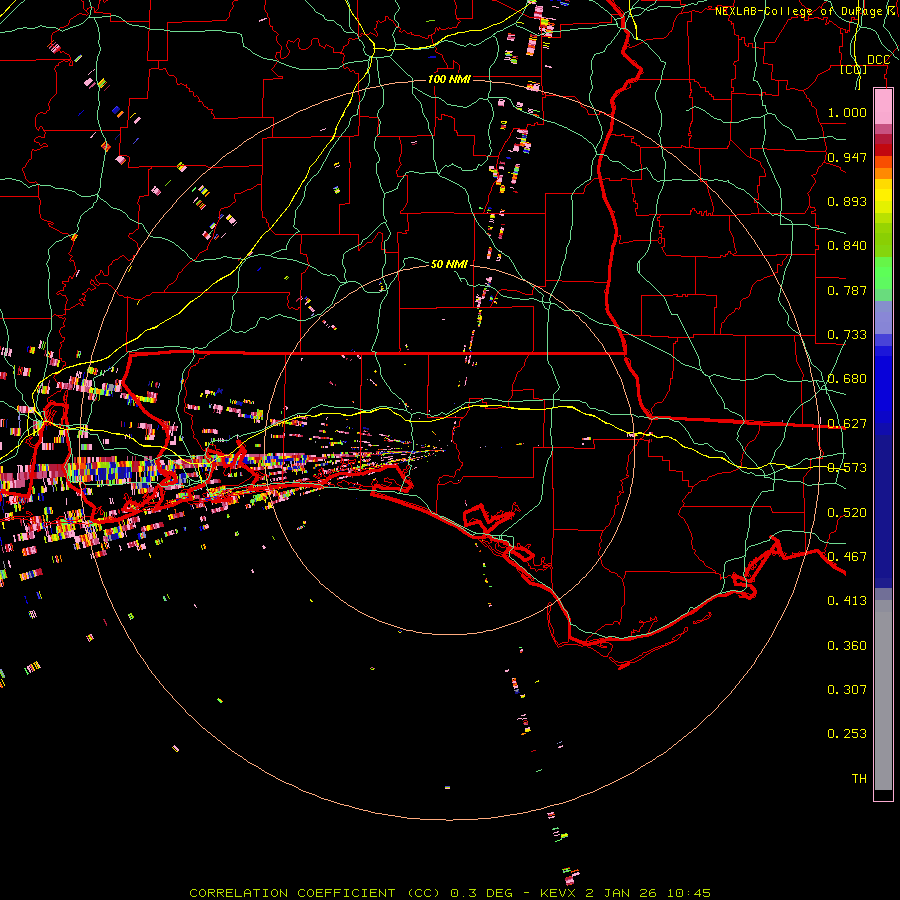Click the 50 NMI range ring label
Screen dimensions: 900x900
(449, 264)
